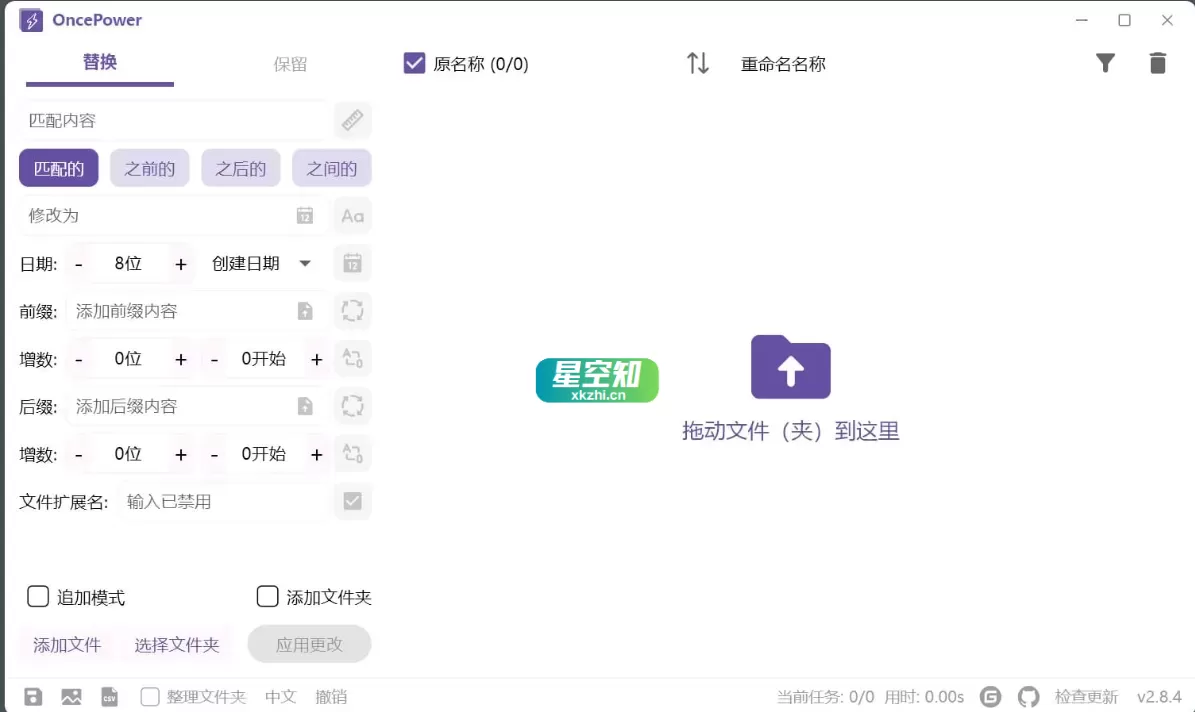Click the save icon in the status bar

[x=33, y=696]
